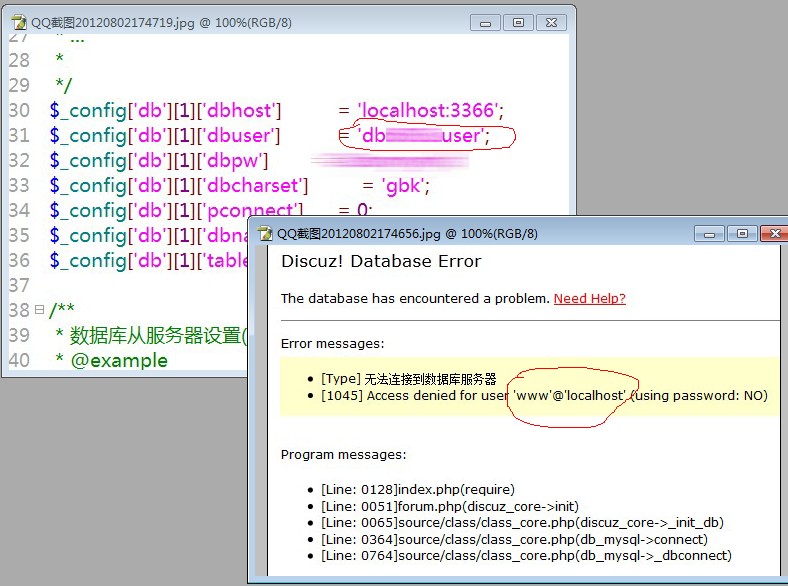This screenshot has height=586, width=788.
Task: Close the QQ截图20120802174656.jpg window
Action: pos(774,234)
